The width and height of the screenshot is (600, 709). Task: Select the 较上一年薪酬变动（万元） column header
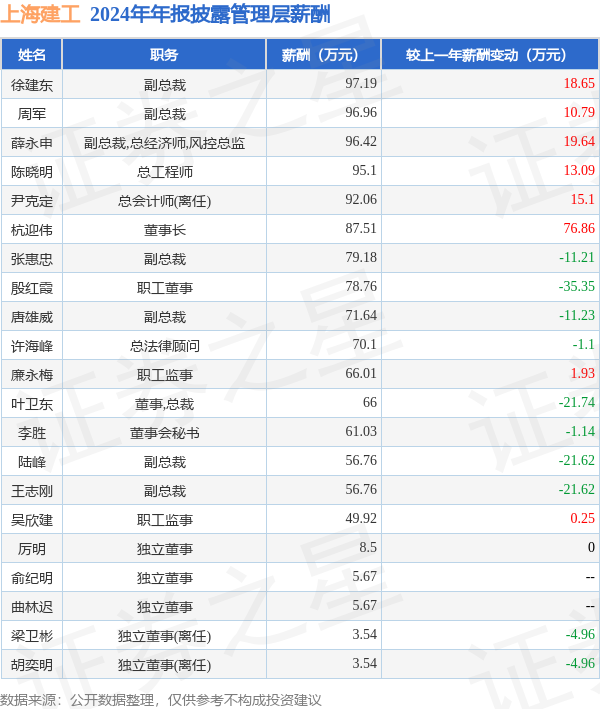point(490,55)
